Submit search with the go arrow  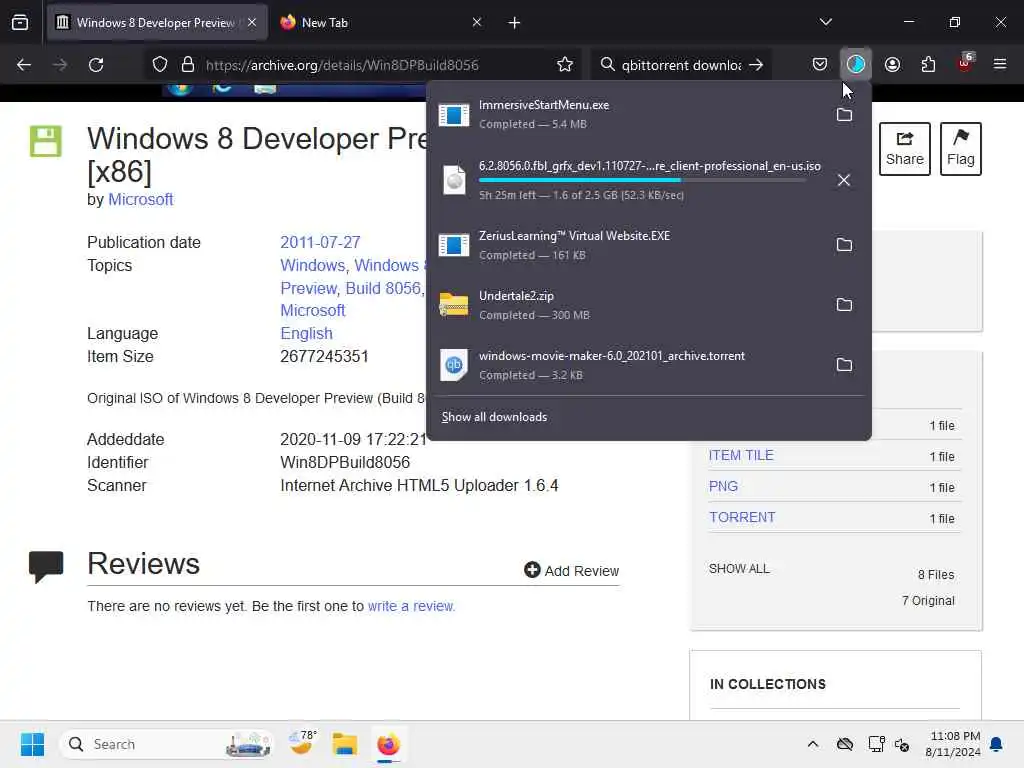tap(756, 65)
